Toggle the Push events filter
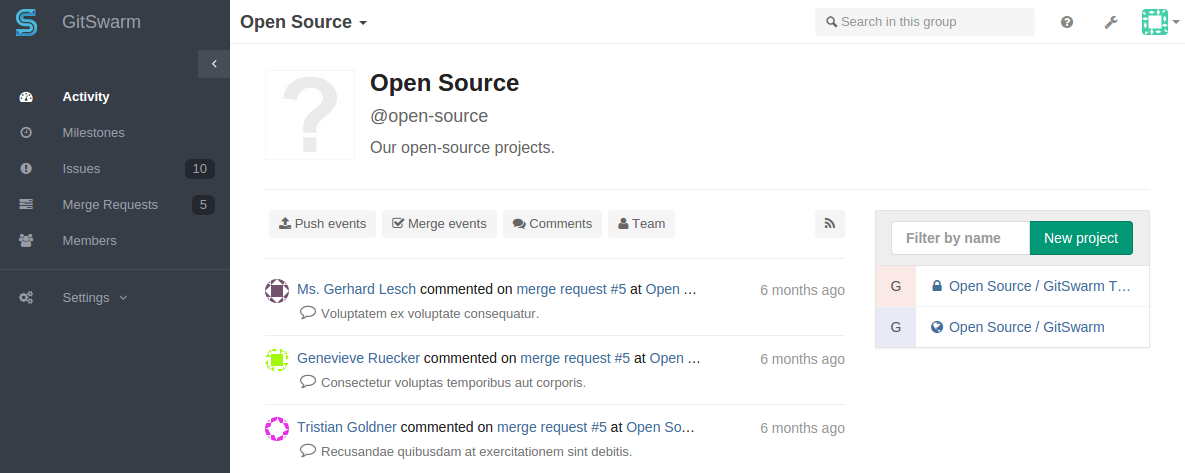The image size is (1185, 473). [323, 224]
